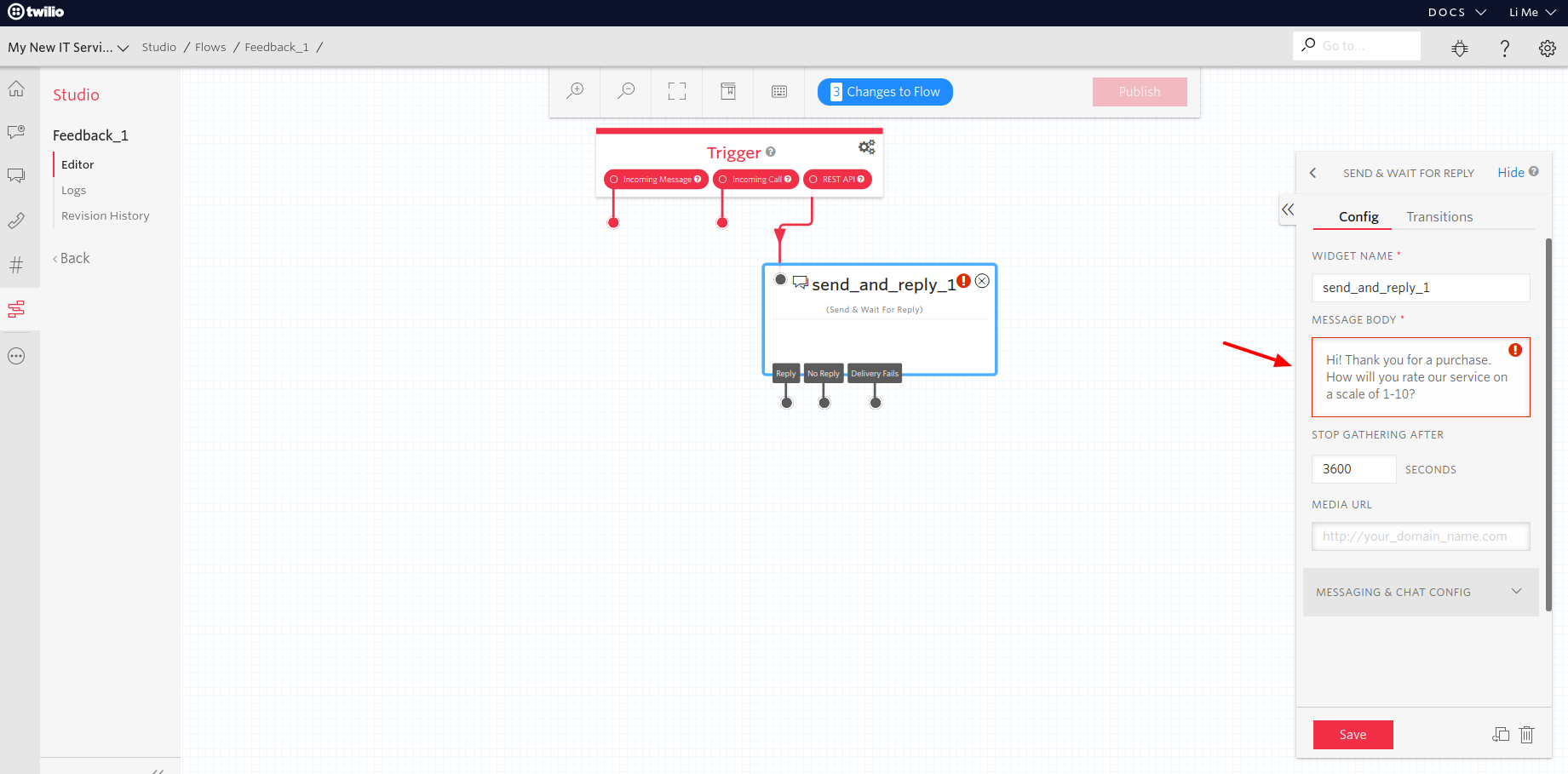Open Revision History in the Studio menu
This screenshot has height=774, width=1568.
coord(105,215)
